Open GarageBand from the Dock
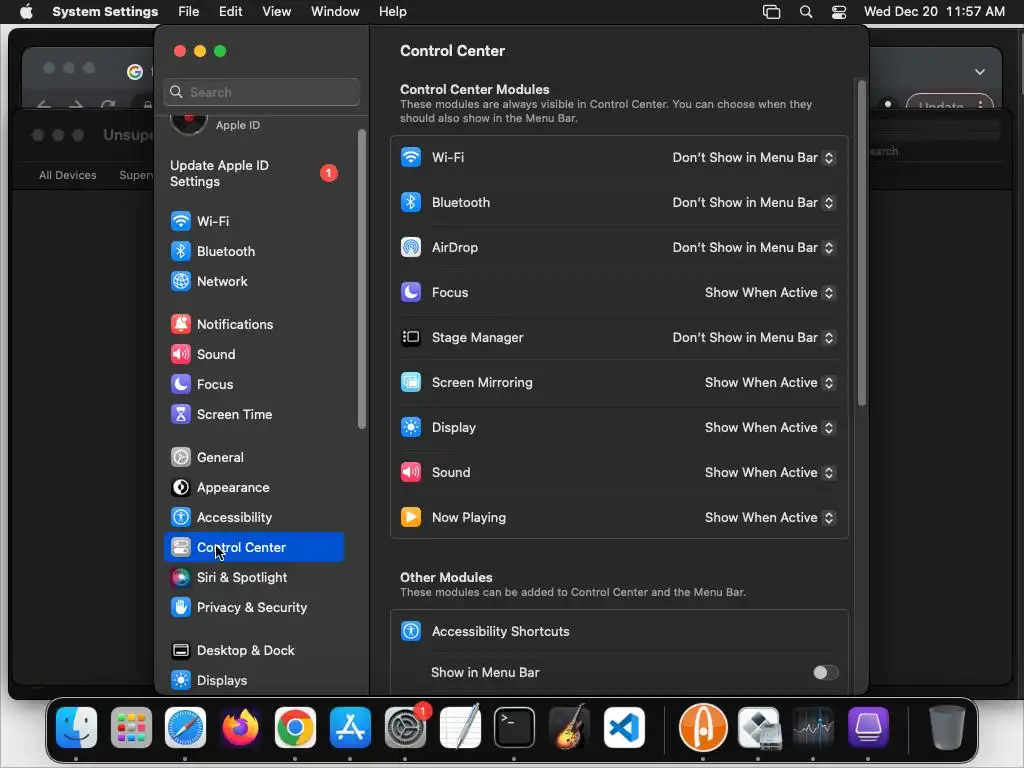The image size is (1024, 768). tap(569, 728)
